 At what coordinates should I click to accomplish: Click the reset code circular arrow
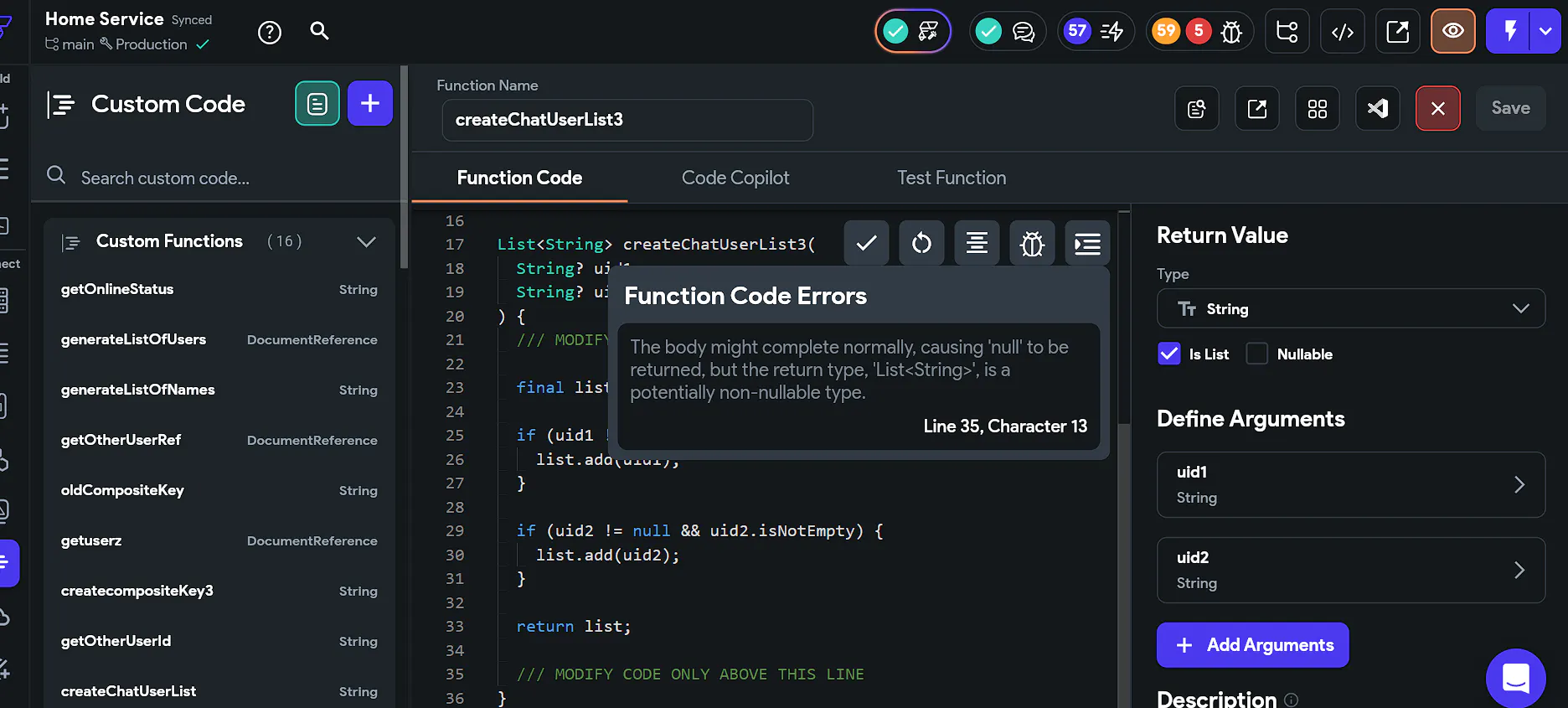921,243
